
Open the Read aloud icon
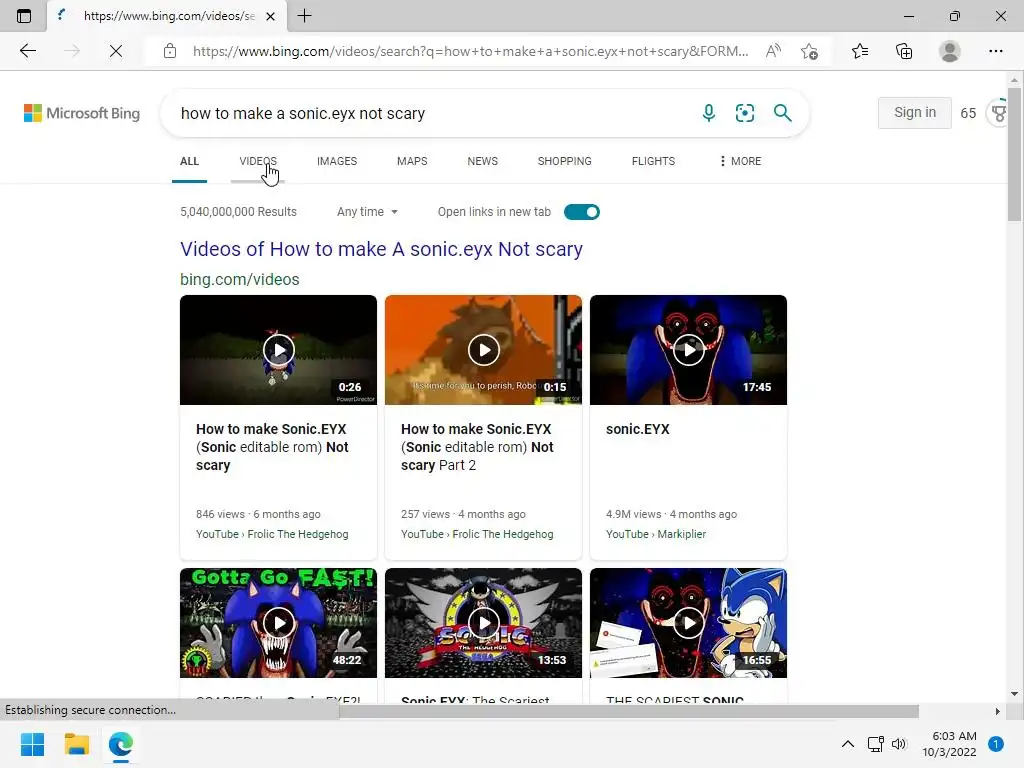coord(773,51)
